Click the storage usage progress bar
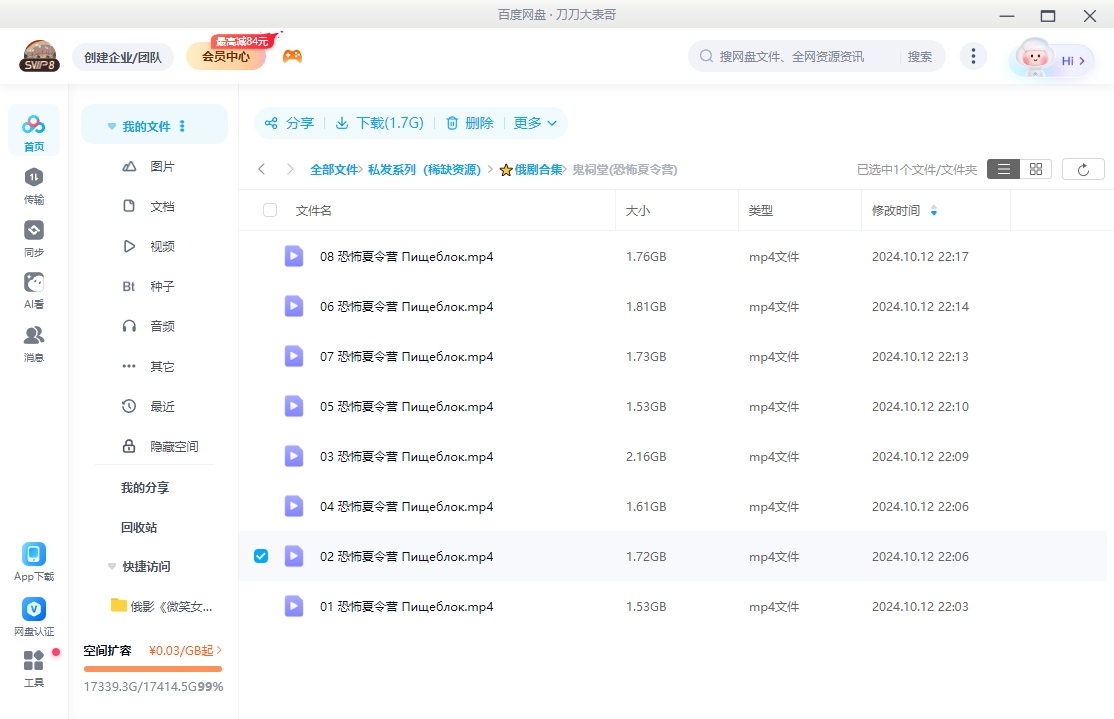This screenshot has width=1114, height=719. tap(152, 667)
